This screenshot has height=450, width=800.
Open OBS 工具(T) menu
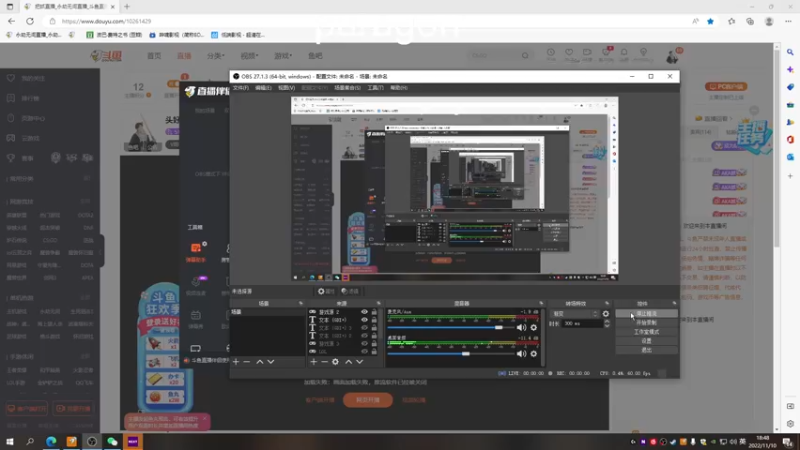376,88
